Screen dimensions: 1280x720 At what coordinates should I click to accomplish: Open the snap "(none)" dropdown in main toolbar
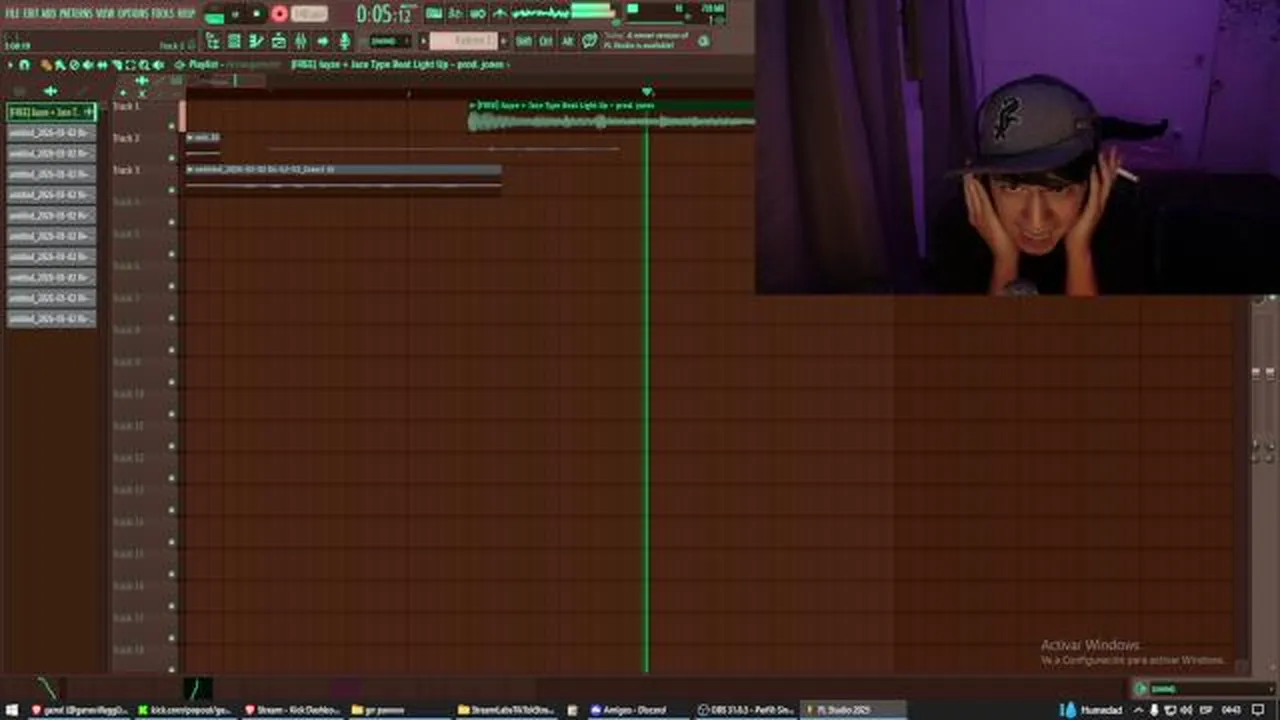pos(390,41)
